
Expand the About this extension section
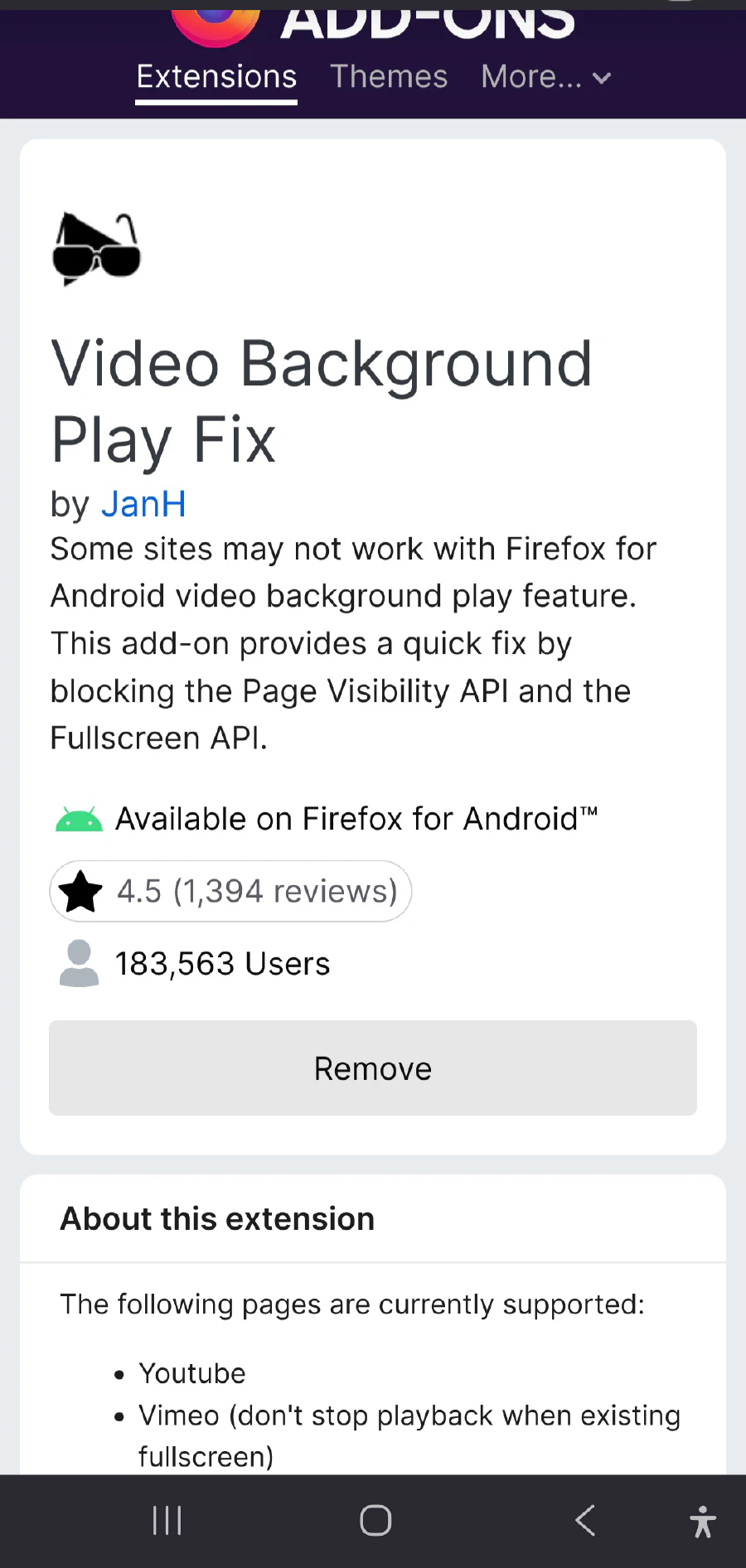click(216, 1218)
